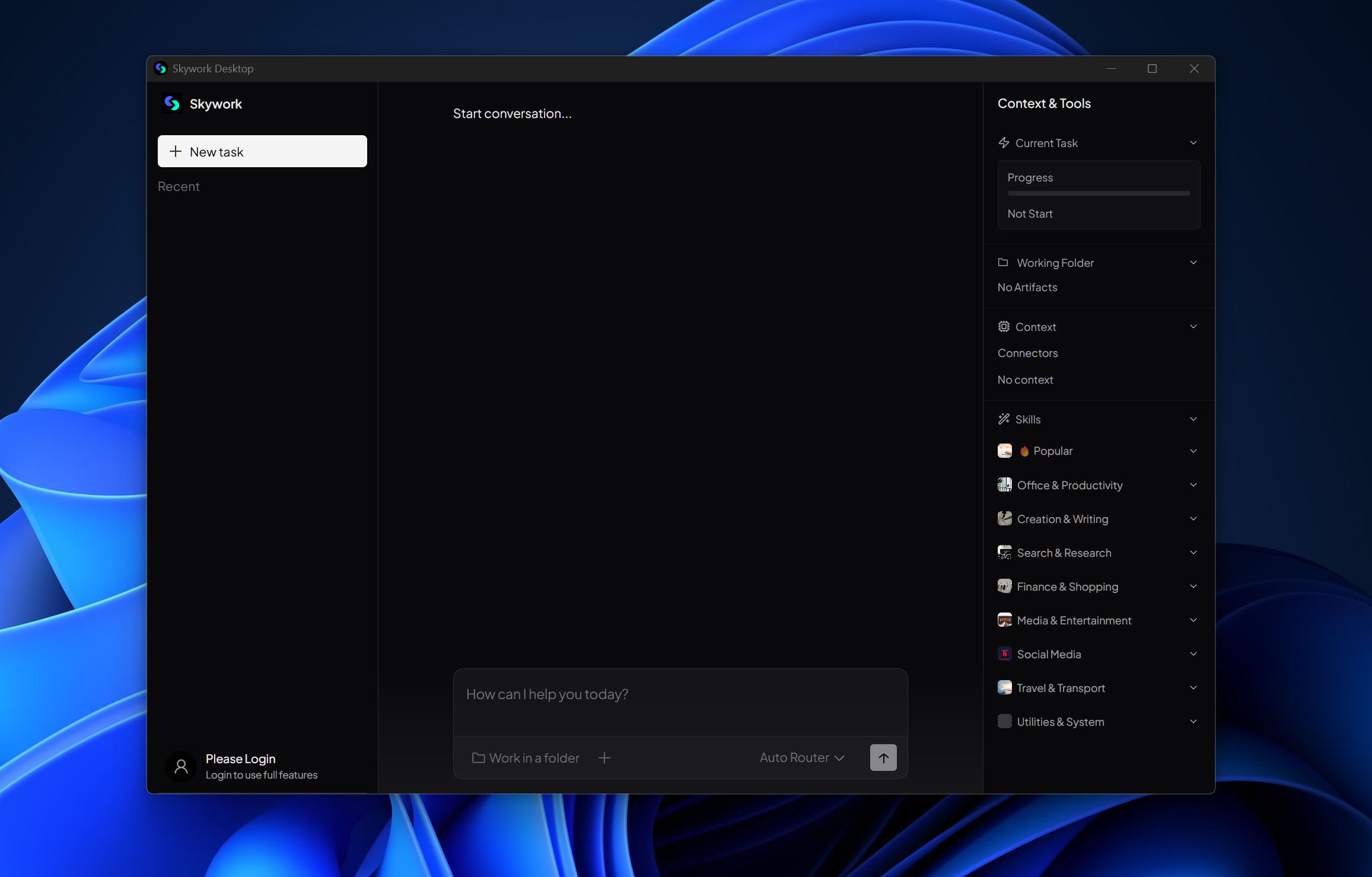
Task: Click the user avatar icon
Action: 182,767
